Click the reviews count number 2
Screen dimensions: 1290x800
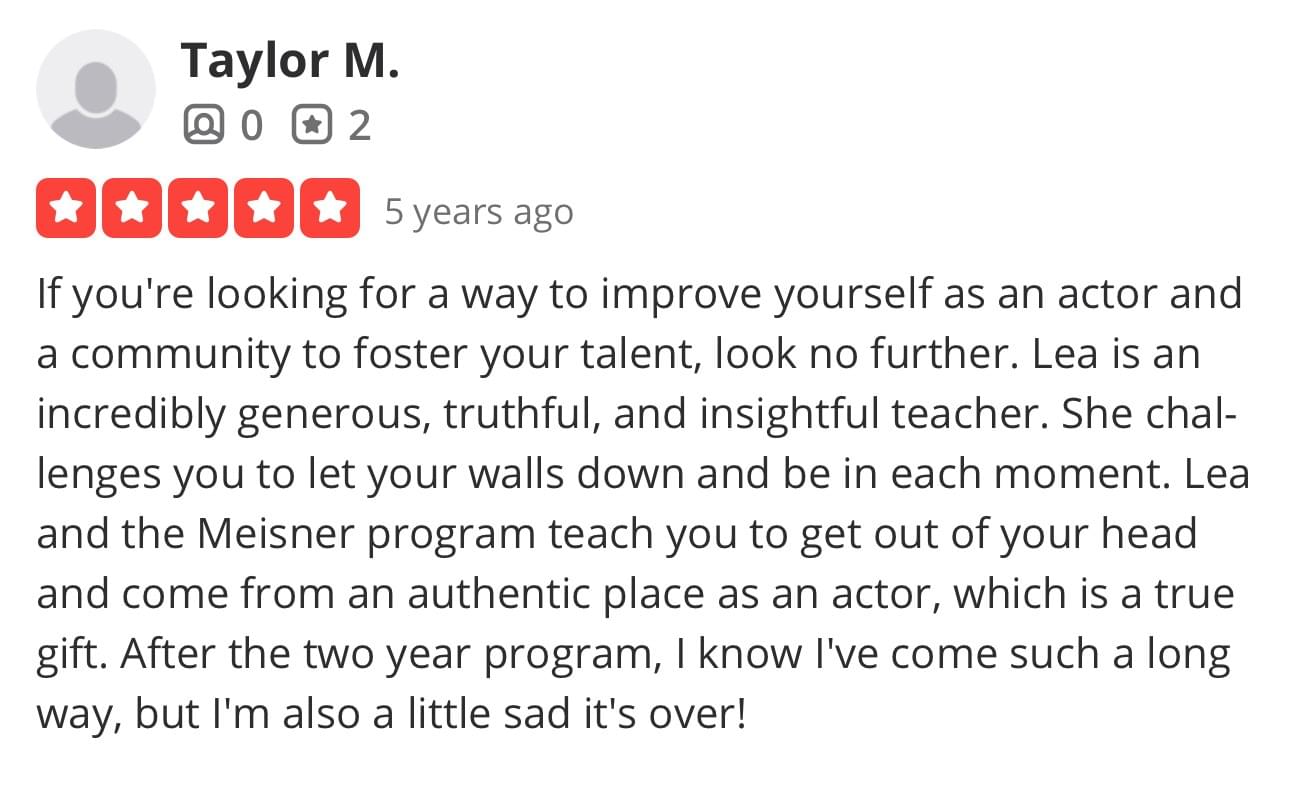coord(360,125)
